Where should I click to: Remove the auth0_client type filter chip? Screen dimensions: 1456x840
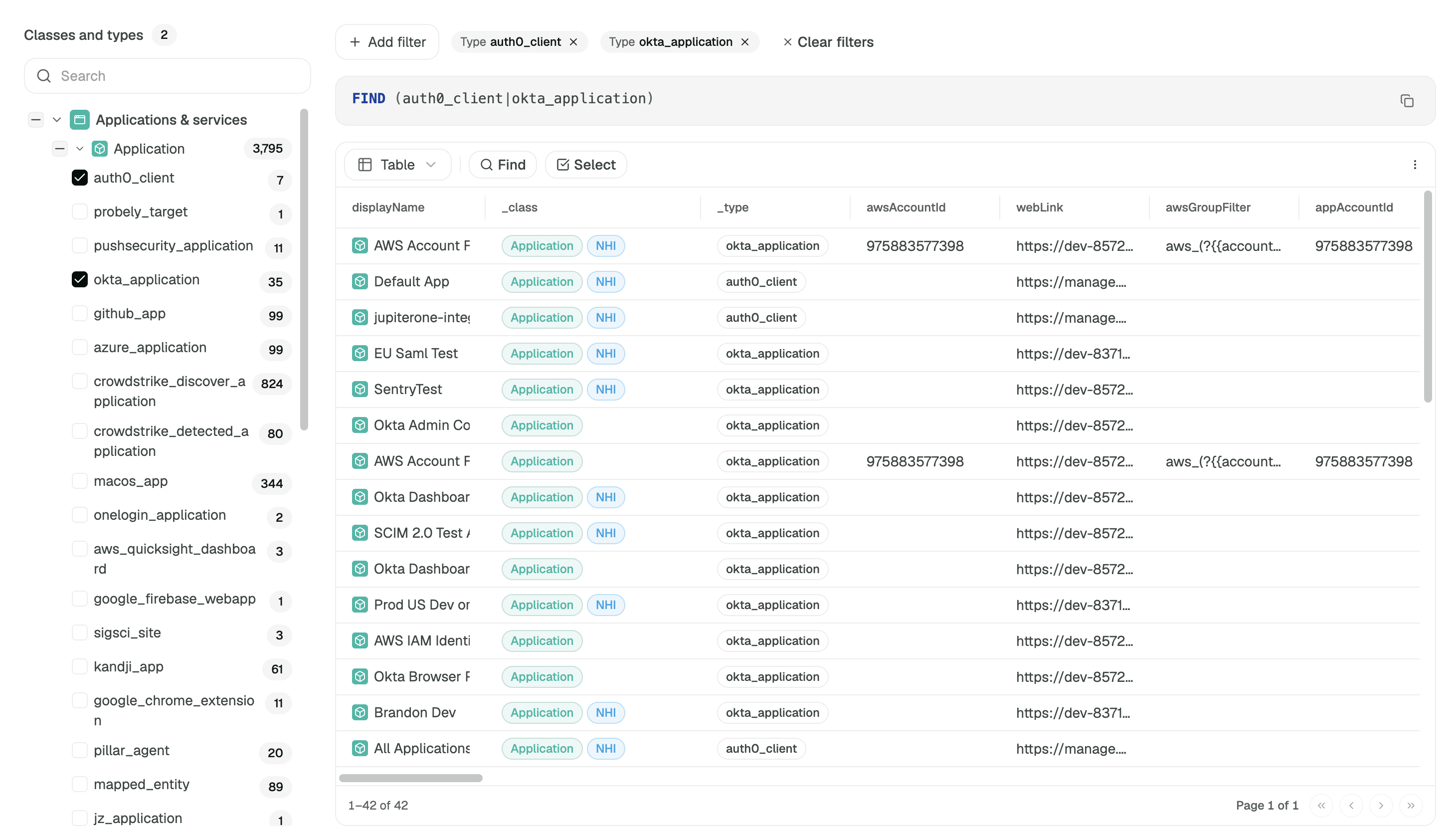573,42
